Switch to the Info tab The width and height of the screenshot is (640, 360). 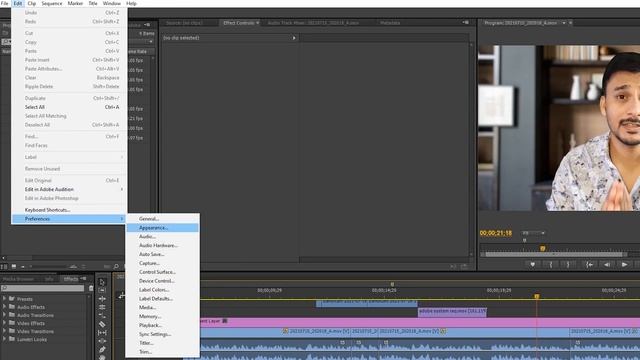pyautogui.click(x=49, y=279)
